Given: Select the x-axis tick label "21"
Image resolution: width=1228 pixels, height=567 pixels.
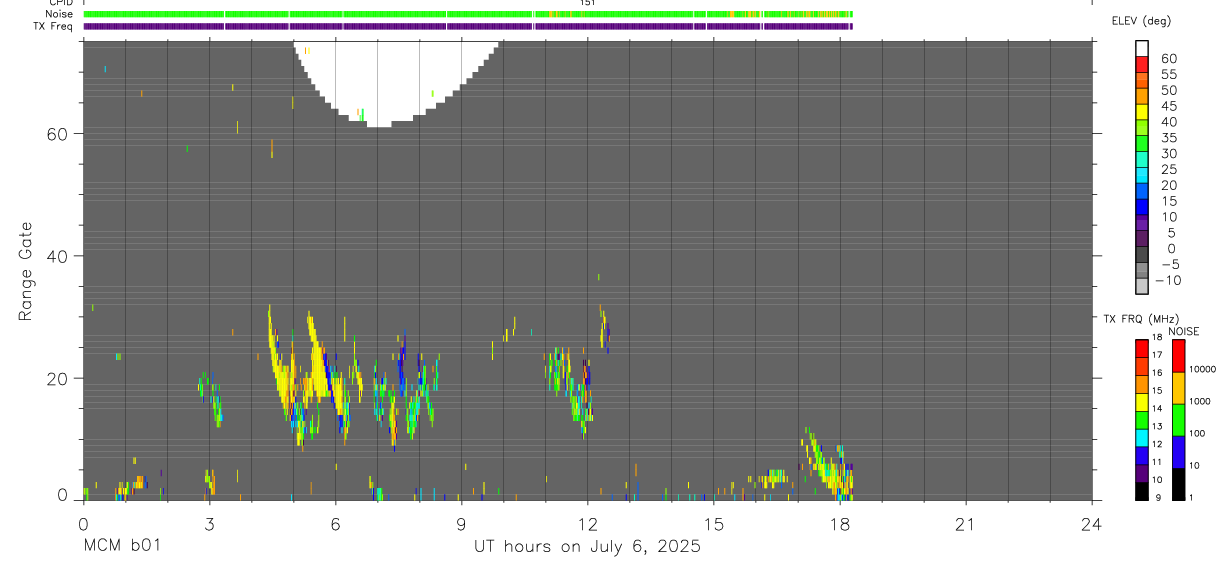Looking at the screenshot, I should tap(966, 524).
